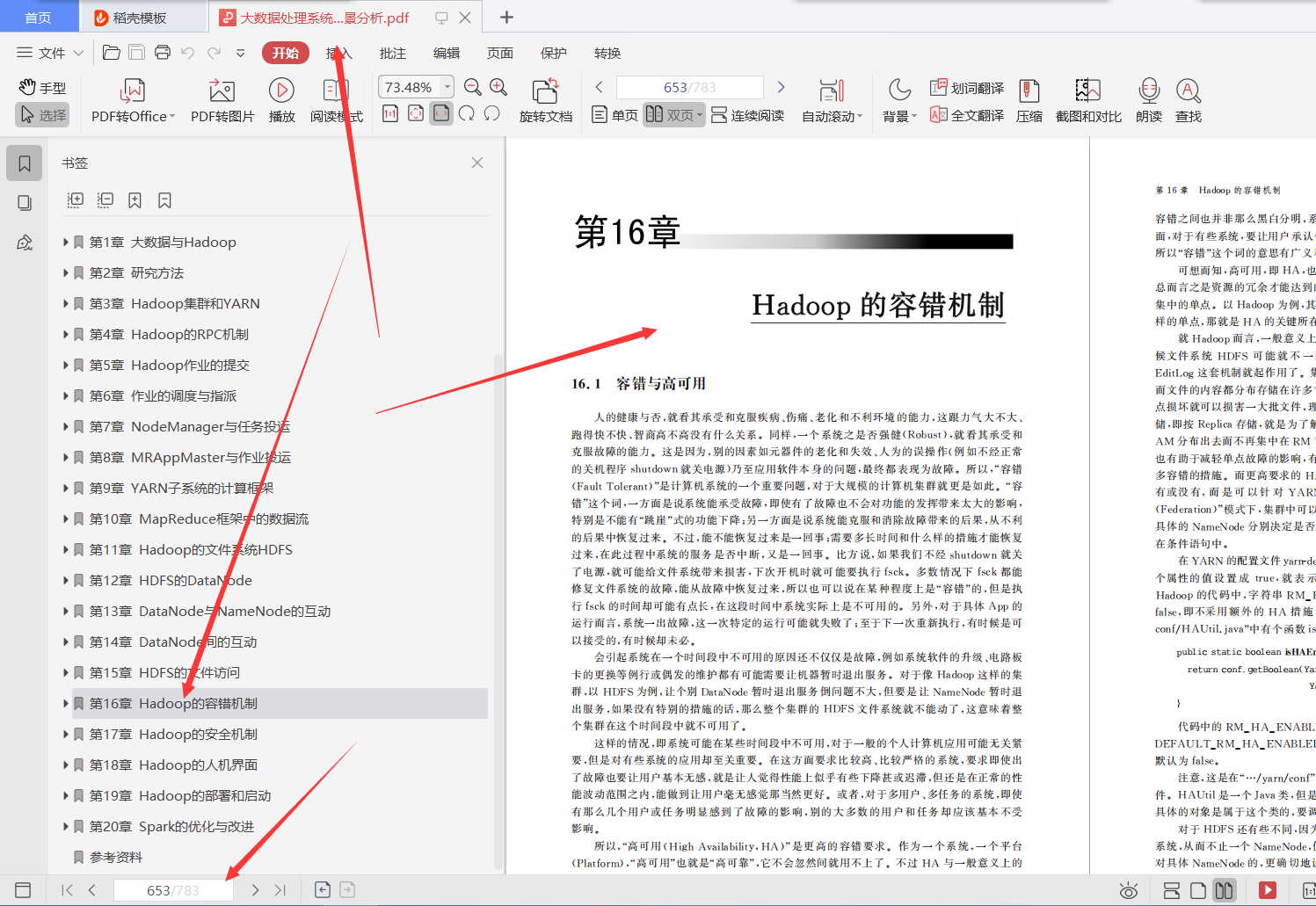Switch to the 保护 protect tab
Viewport: 1316px width, 906px height.
click(554, 53)
